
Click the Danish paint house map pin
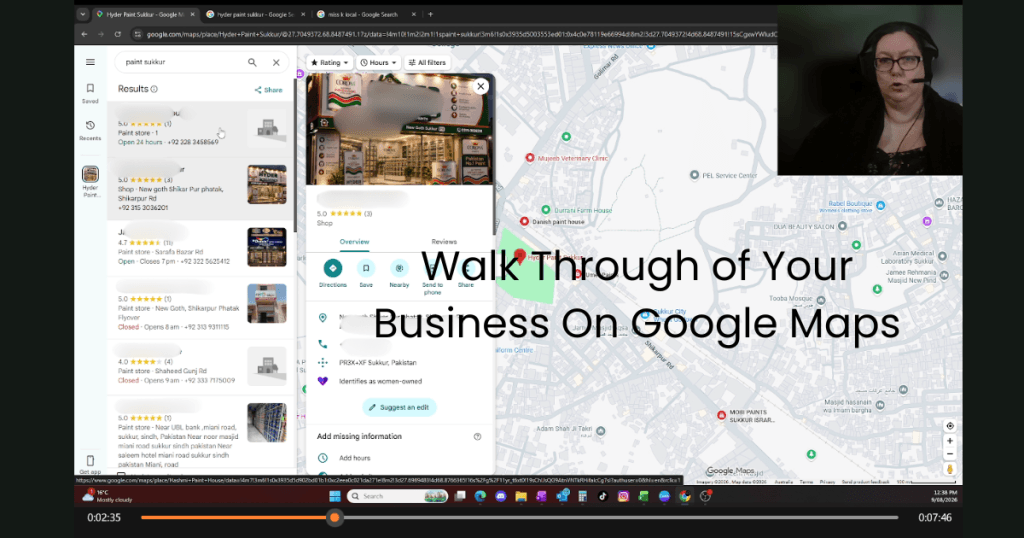(524, 221)
